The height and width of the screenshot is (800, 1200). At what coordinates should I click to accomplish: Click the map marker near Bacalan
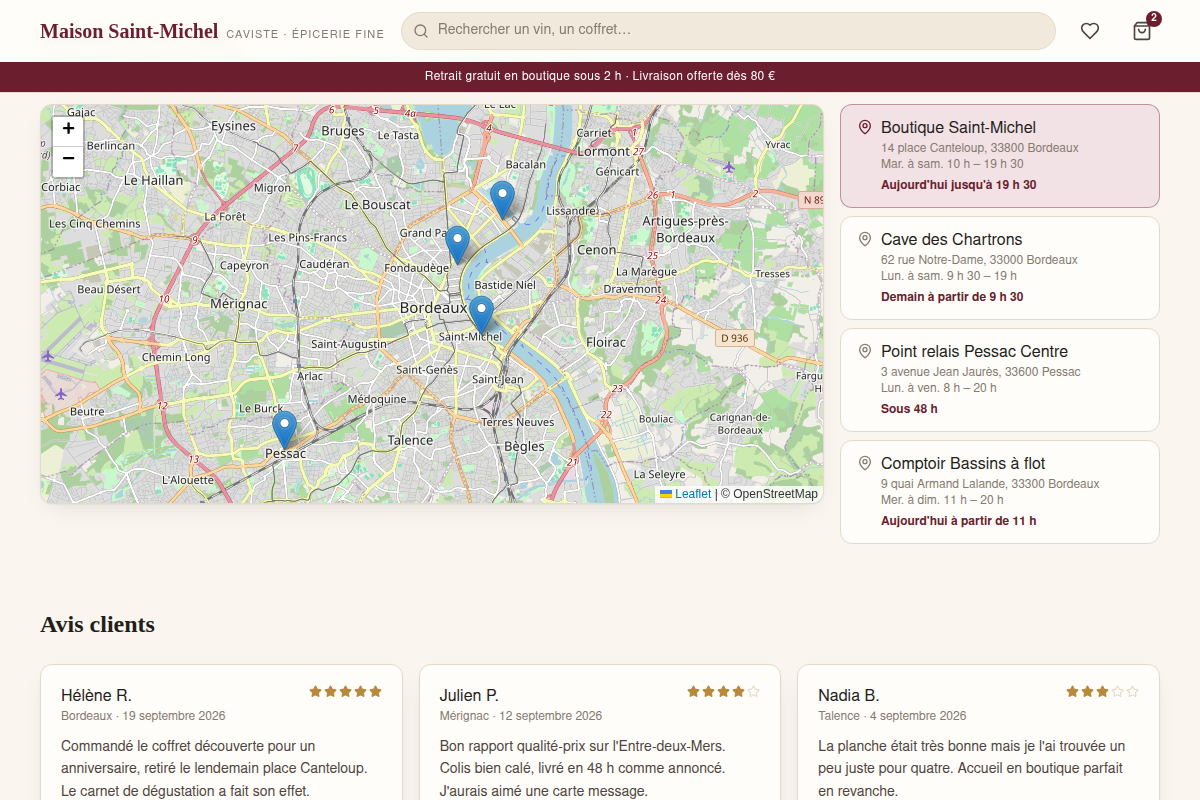pos(503,200)
